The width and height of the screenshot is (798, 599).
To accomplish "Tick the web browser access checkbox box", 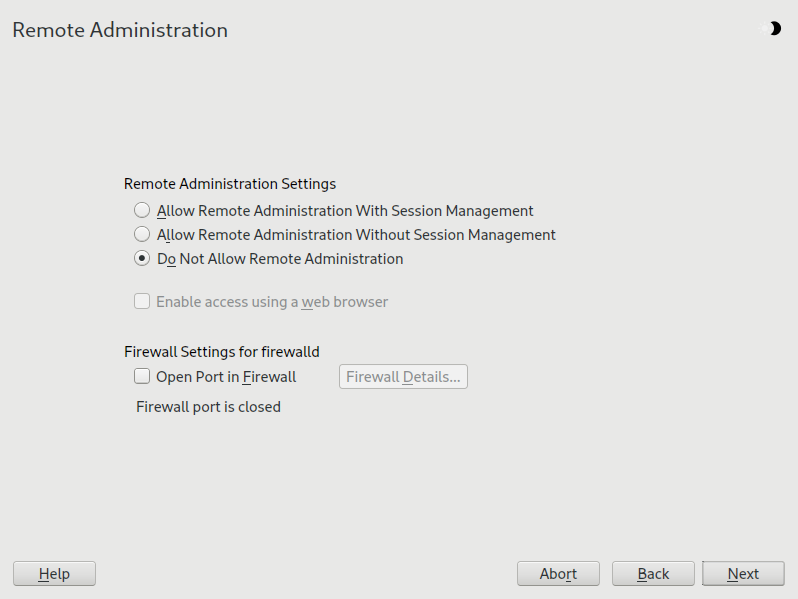I will (x=142, y=301).
